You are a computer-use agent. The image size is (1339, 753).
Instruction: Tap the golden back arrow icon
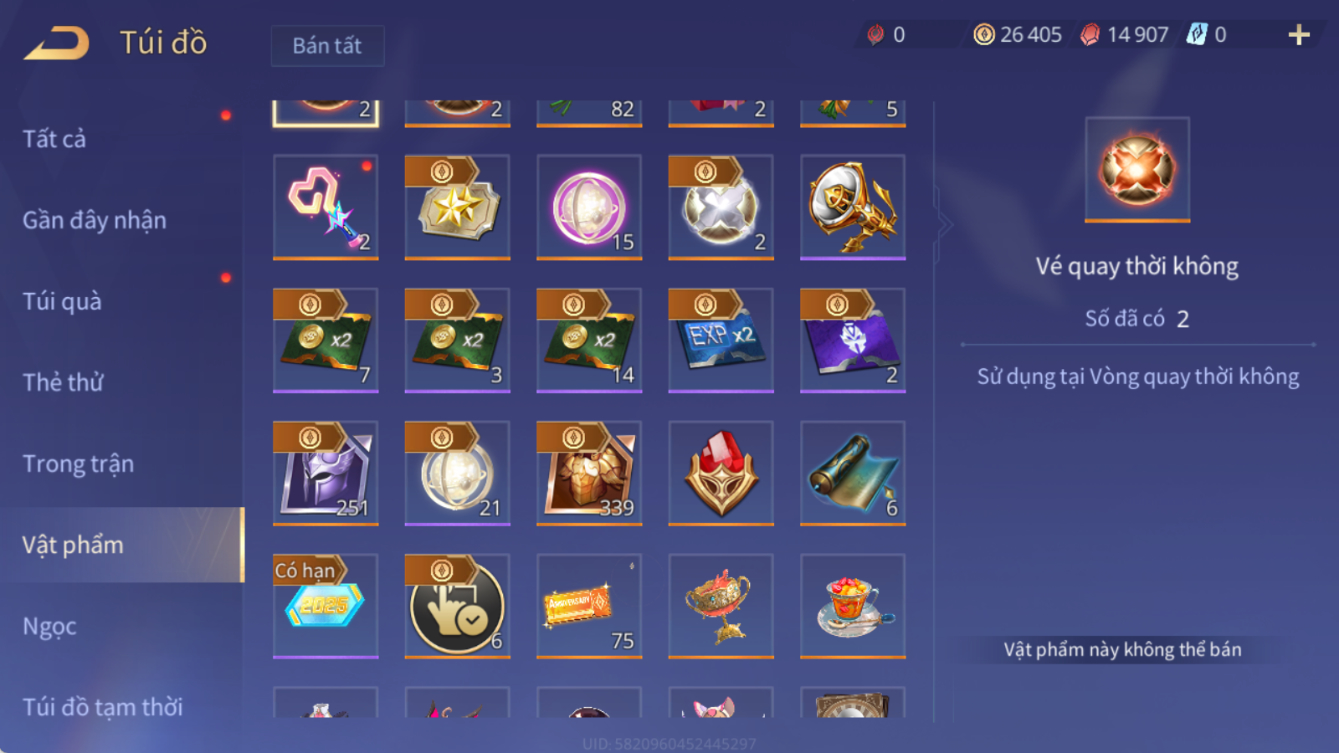pyautogui.click(x=57, y=43)
